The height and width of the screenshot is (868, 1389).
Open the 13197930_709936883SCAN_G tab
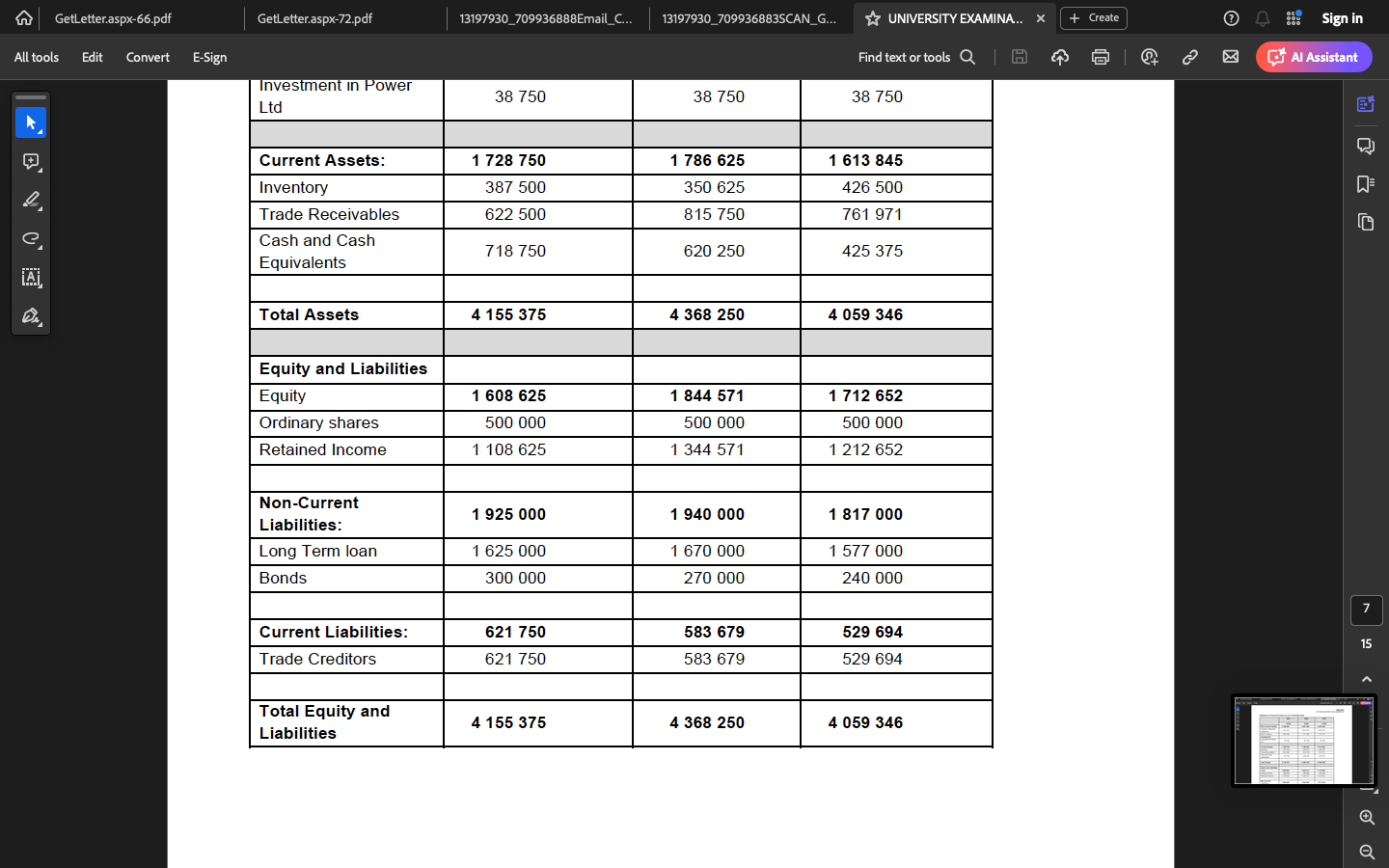[x=749, y=18]
